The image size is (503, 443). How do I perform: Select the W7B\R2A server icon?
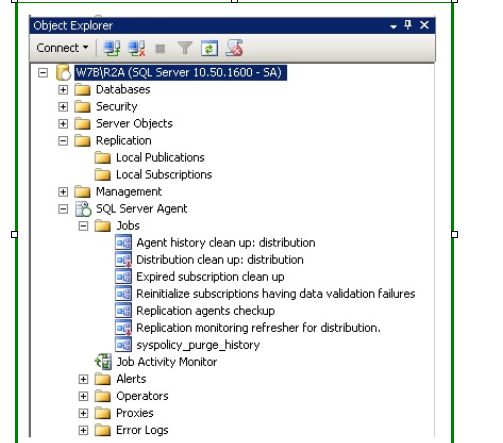[x=63, y=73]
